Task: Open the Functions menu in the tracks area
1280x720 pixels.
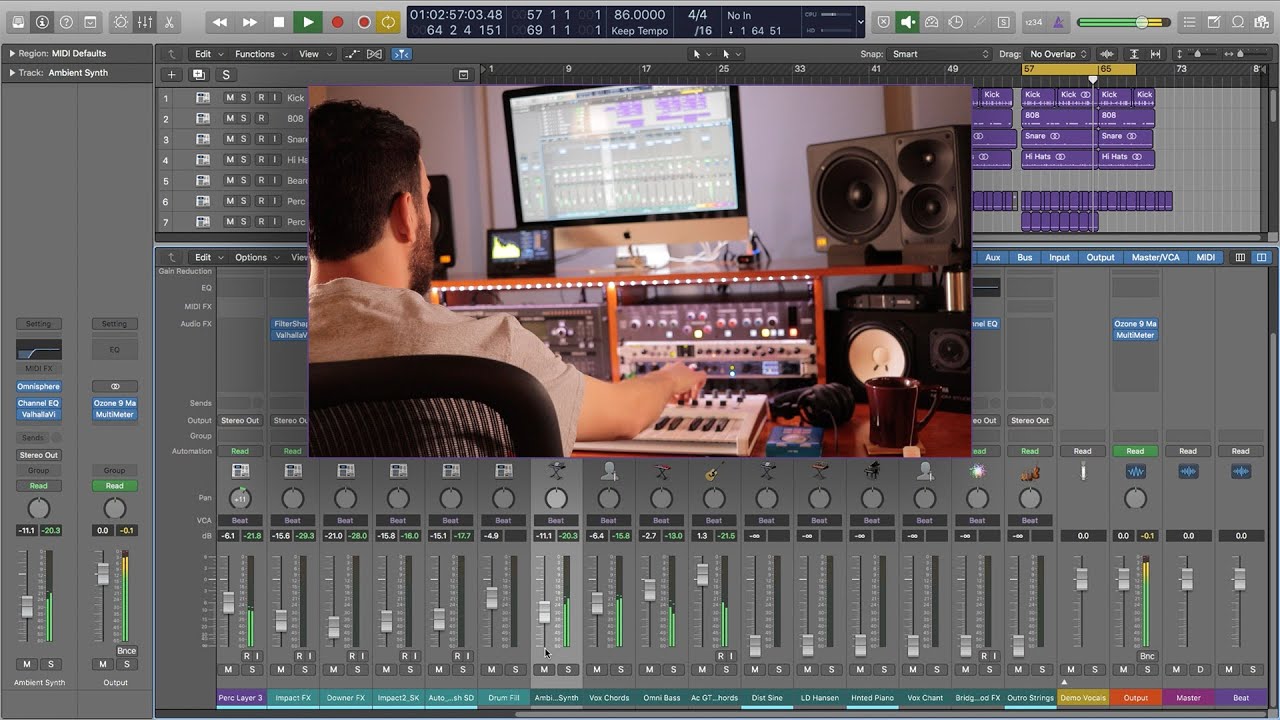Action: pos(255,53)
